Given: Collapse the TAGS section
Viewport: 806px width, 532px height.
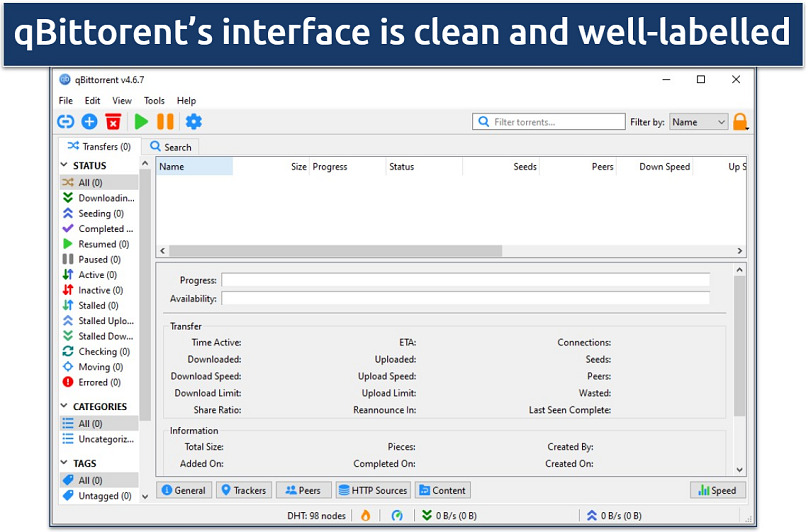Looking at the screenshot, I should click(x=64, y=463).
